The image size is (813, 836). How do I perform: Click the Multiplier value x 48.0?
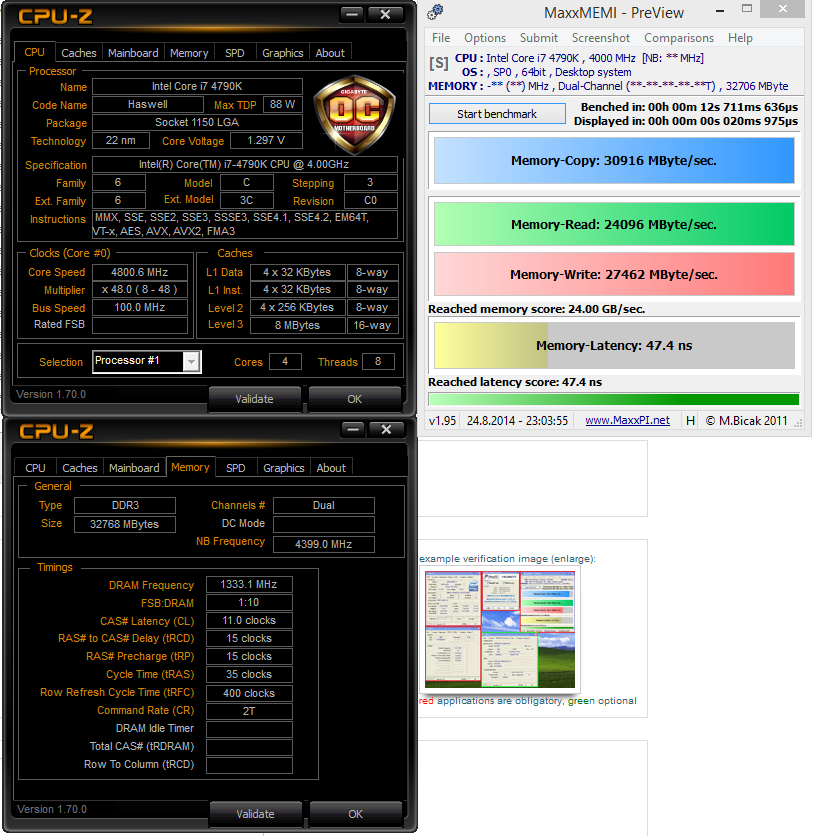pyautogui.click(x=140, y=290)
